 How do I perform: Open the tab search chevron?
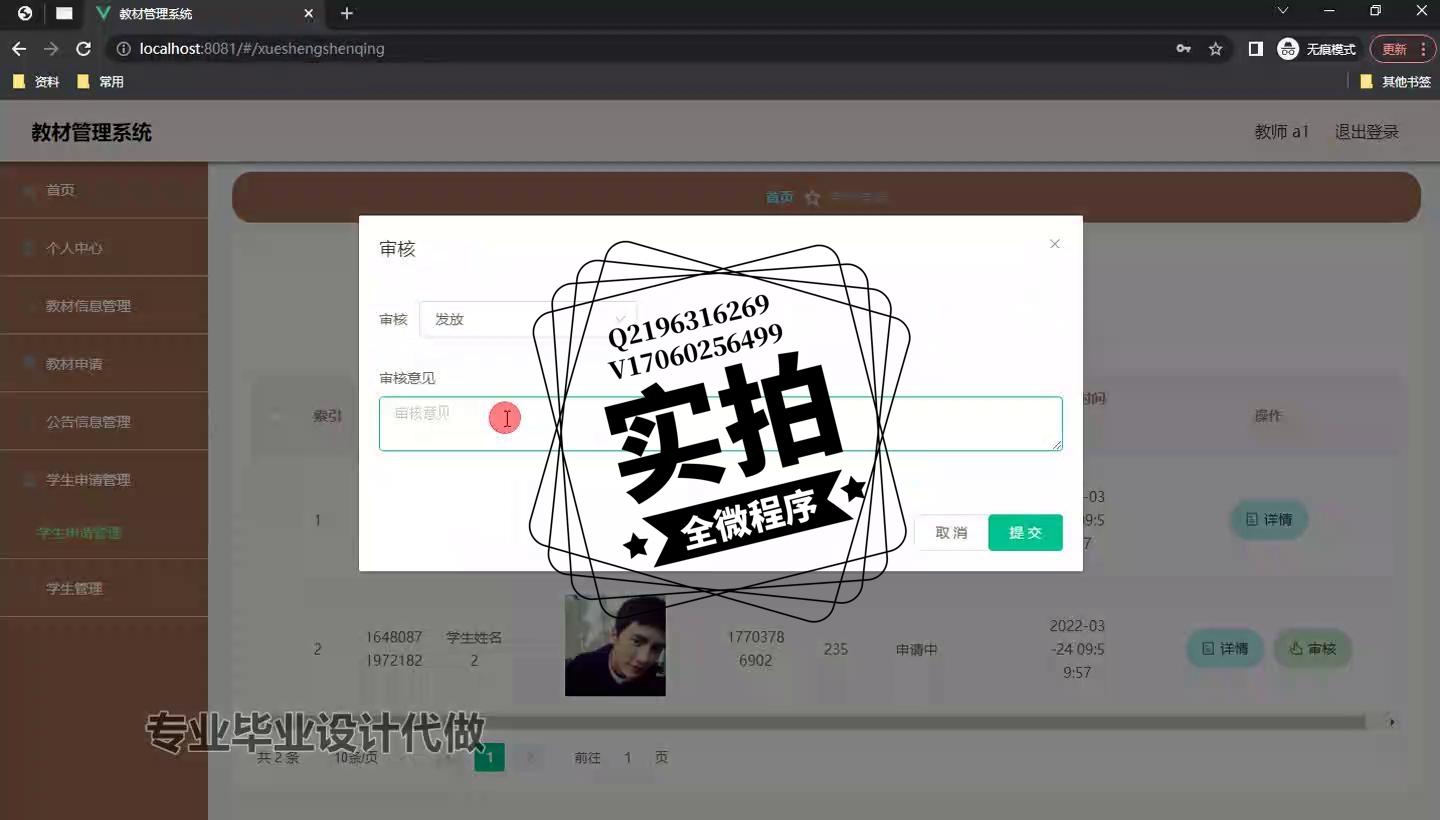pos(1283,11)
